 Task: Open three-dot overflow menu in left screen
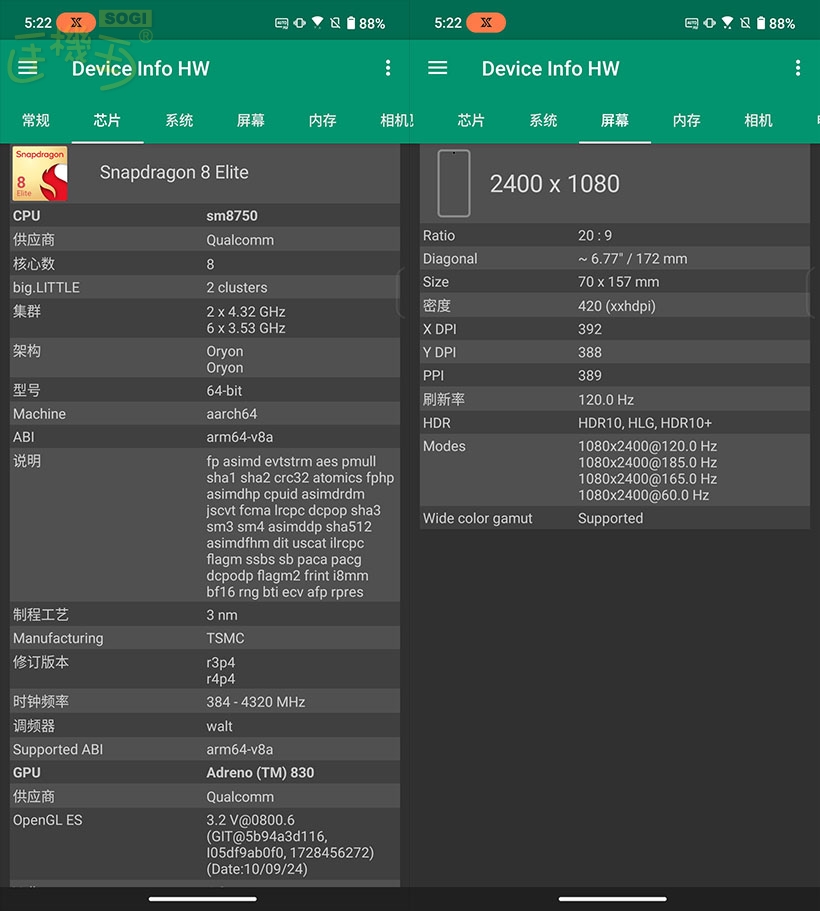click(x=388, y=68)
